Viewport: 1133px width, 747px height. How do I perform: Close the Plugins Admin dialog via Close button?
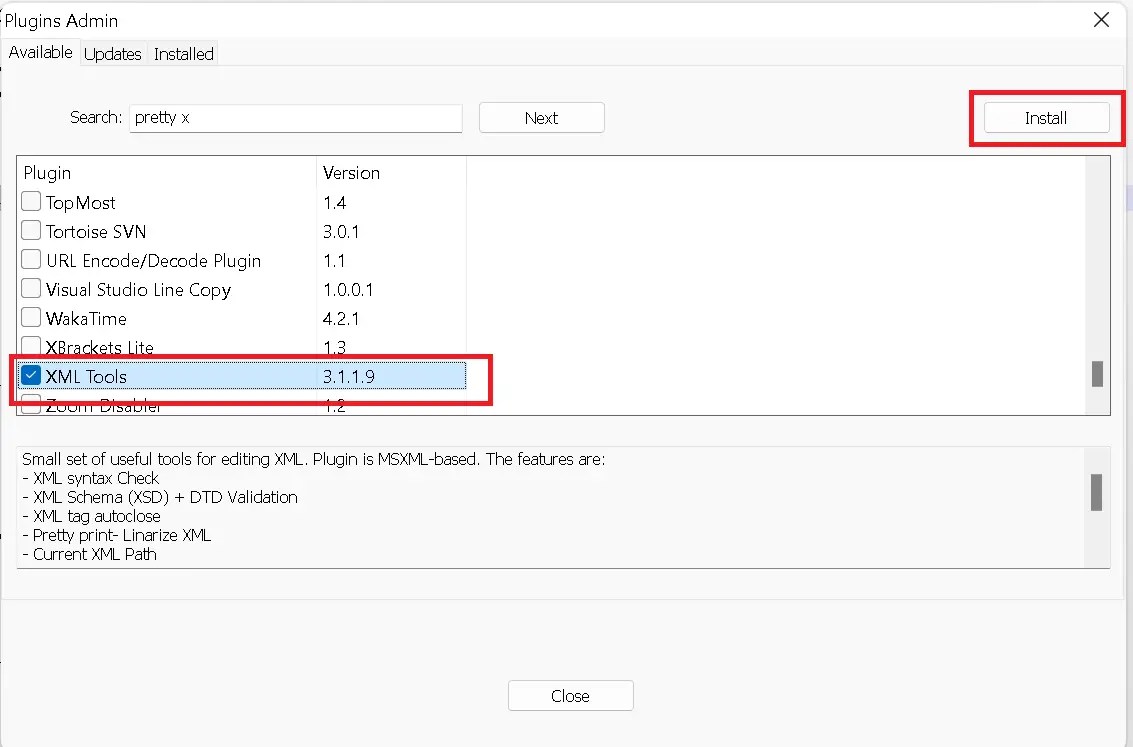(x=570, y=696)
